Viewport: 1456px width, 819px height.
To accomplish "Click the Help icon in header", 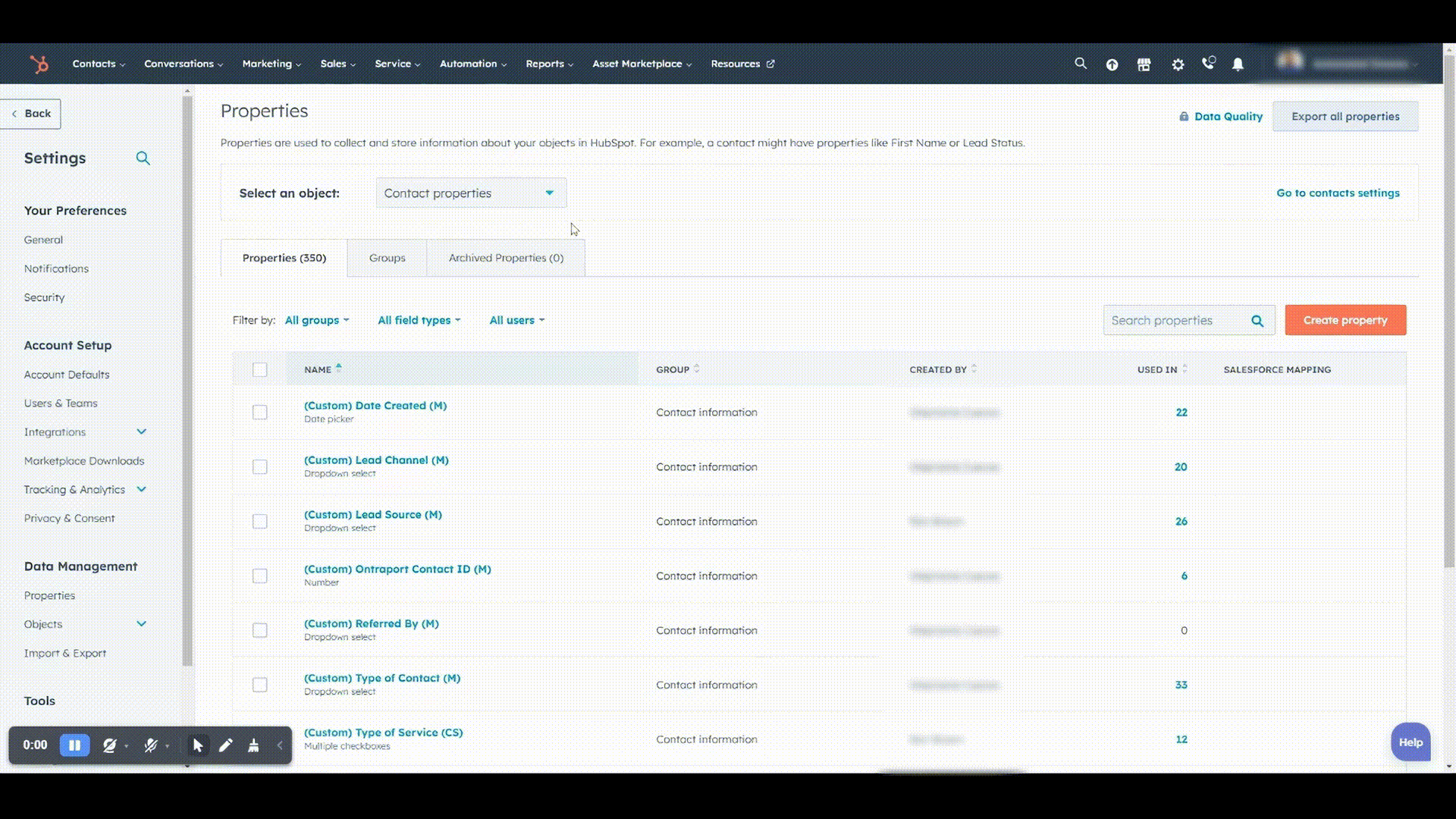I will point(1112,64).
